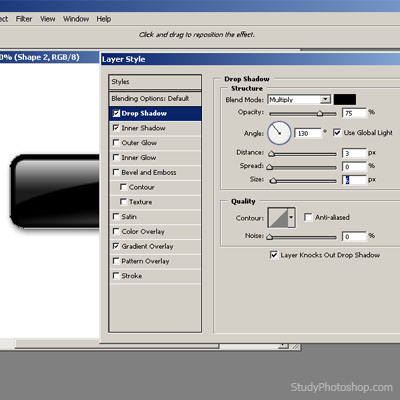Viewport: 400px width, 400px height.
Task: Click the Size value field
Action: click(354, 180)
